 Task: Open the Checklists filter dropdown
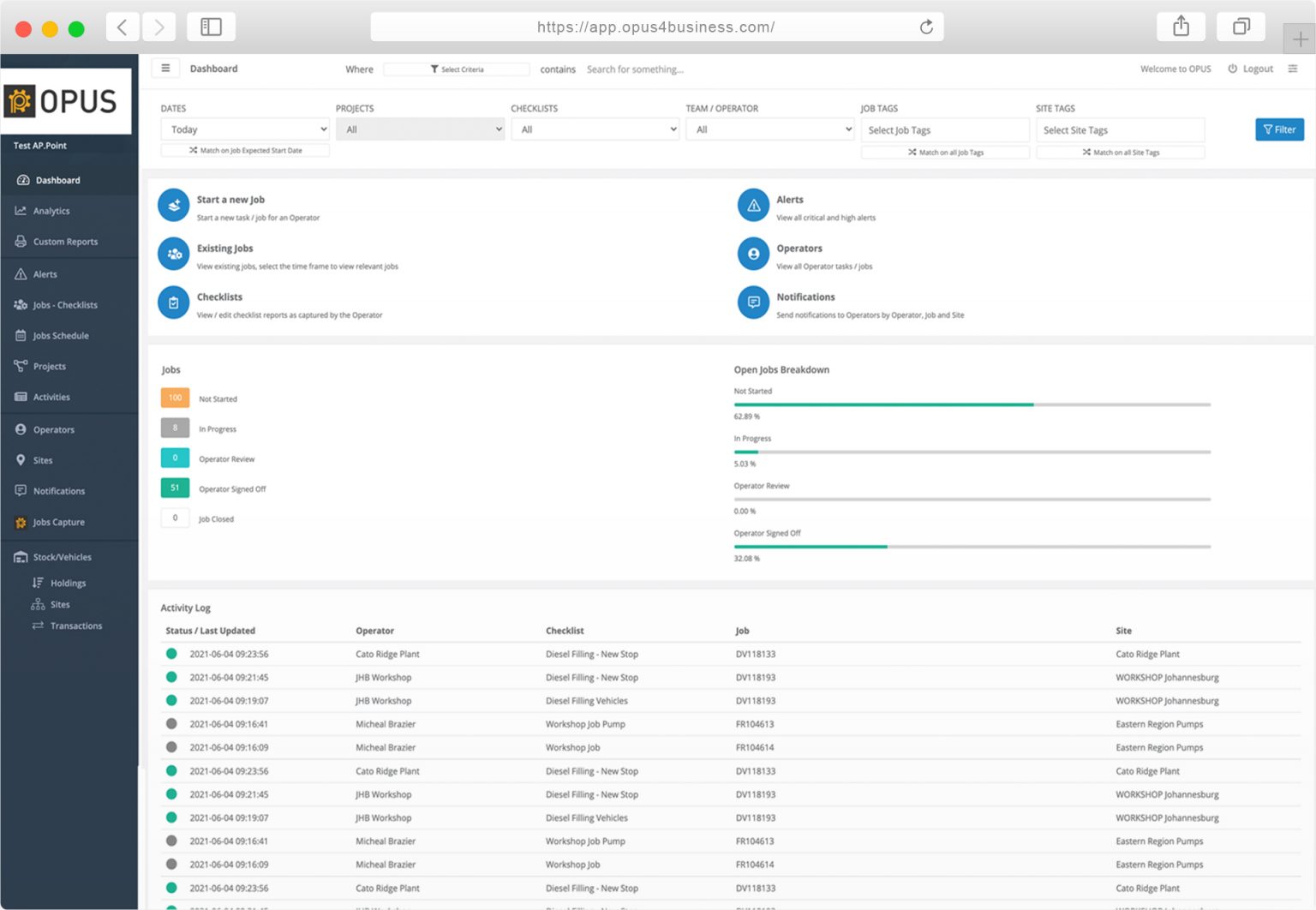(x=595, y=129)
